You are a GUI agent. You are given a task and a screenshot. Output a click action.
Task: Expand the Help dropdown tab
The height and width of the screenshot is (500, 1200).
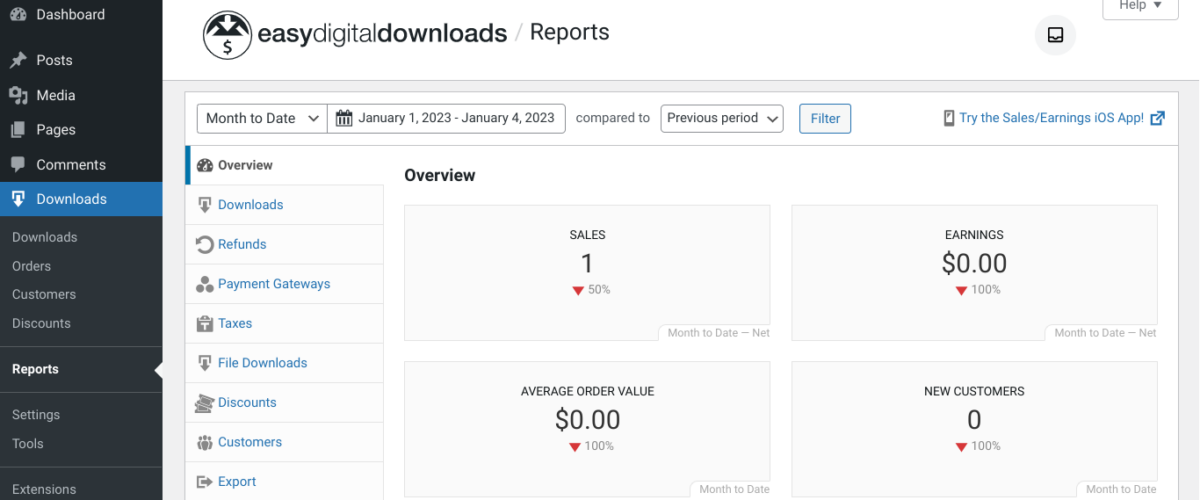(x=1140, y=6)
